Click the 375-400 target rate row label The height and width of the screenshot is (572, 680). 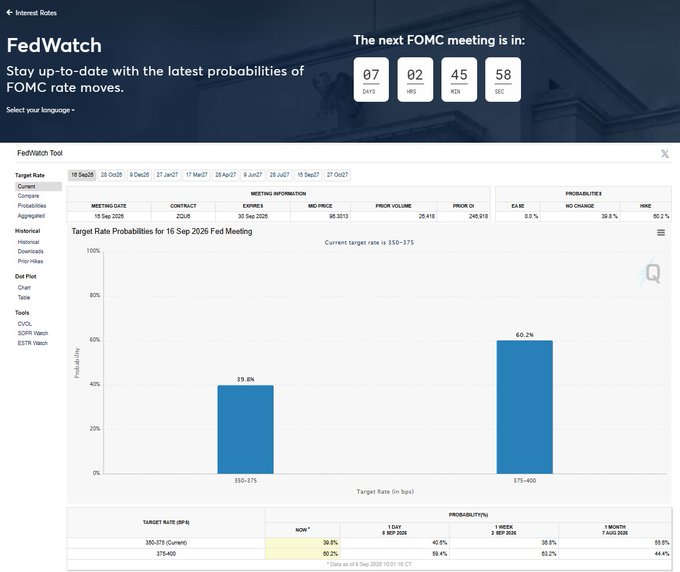[166, 554]
